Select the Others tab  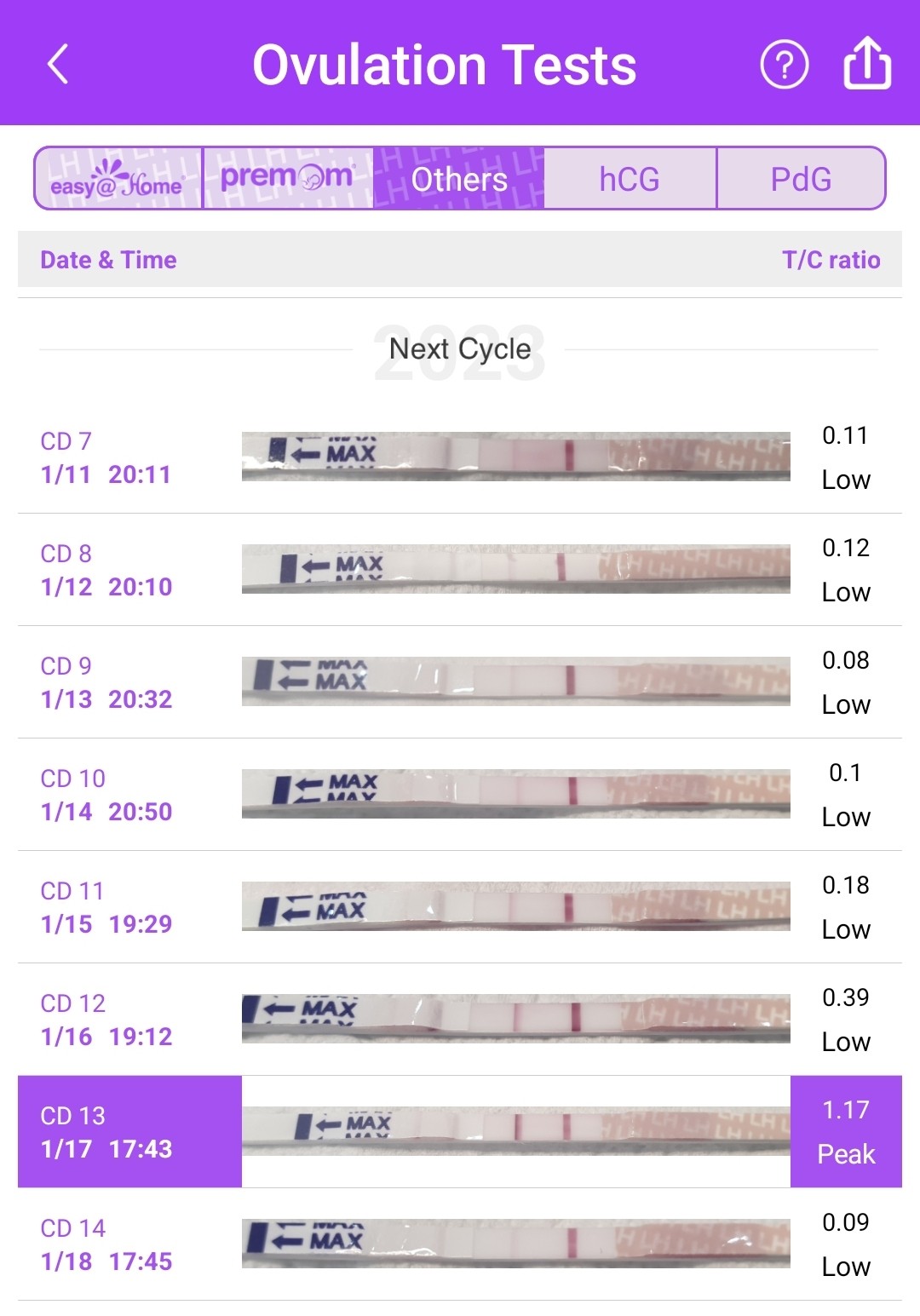pyautogui.click(x=459, y=178)
